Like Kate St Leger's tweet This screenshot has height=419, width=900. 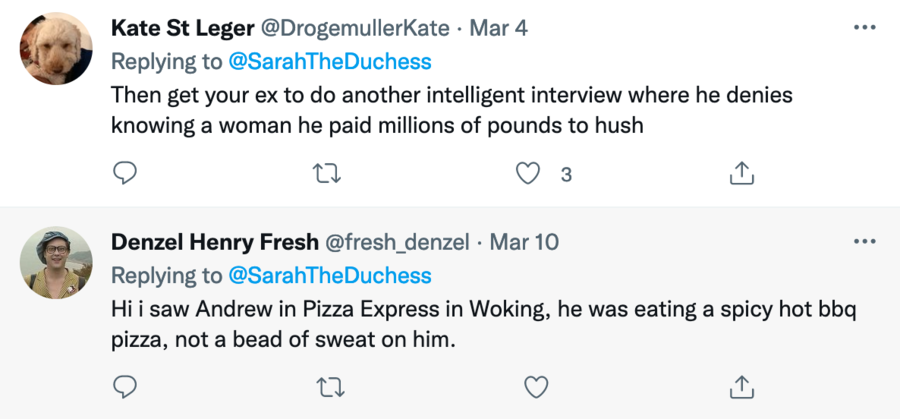pyautogui.click(x=527, y=174)
